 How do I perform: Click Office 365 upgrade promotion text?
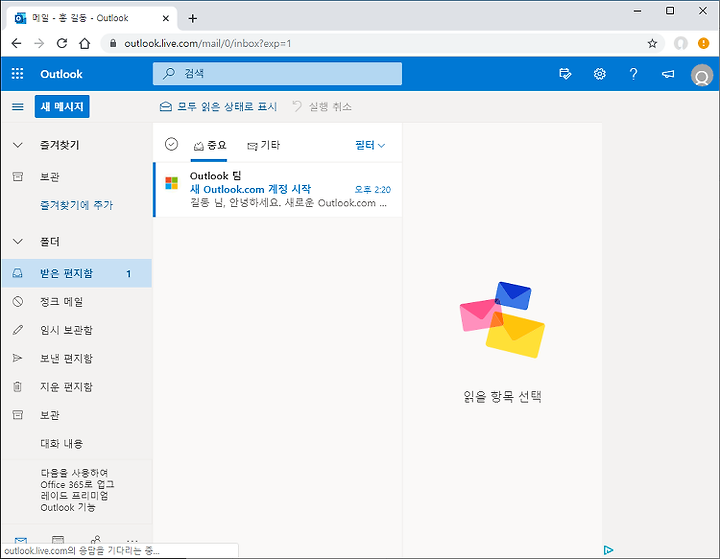(77, 490)
